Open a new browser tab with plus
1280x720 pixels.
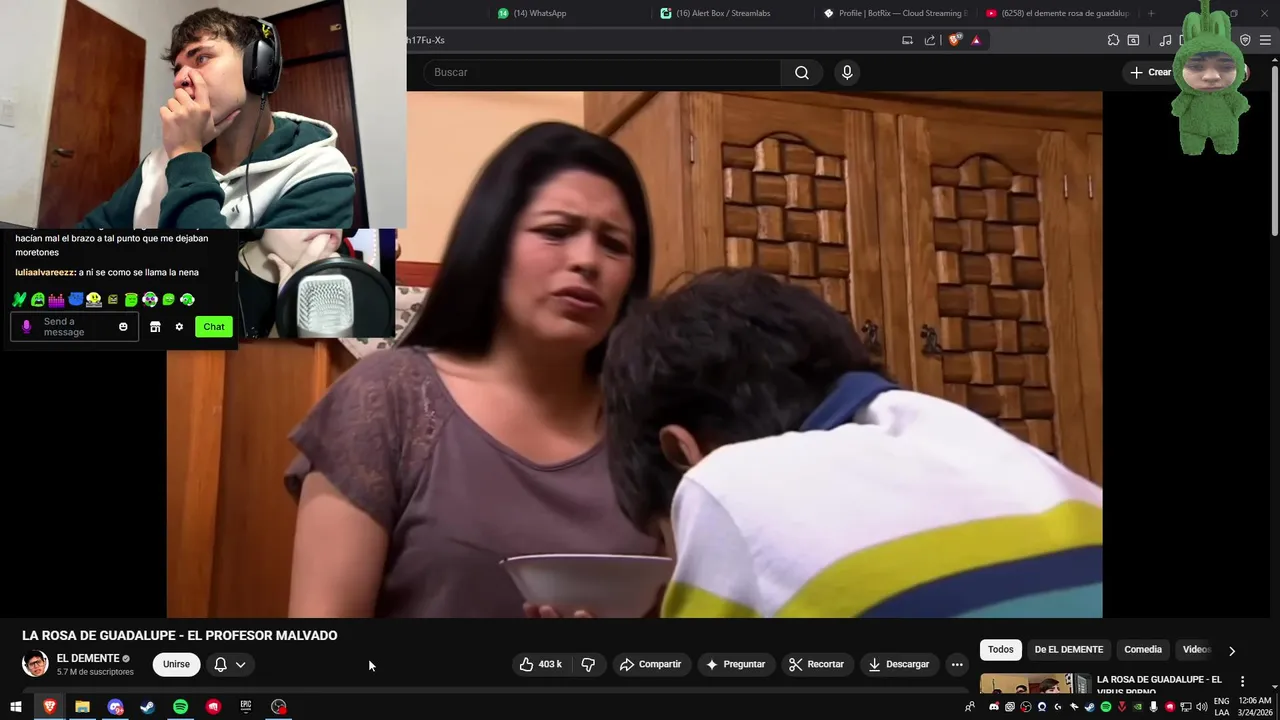tap(1151, 13)
